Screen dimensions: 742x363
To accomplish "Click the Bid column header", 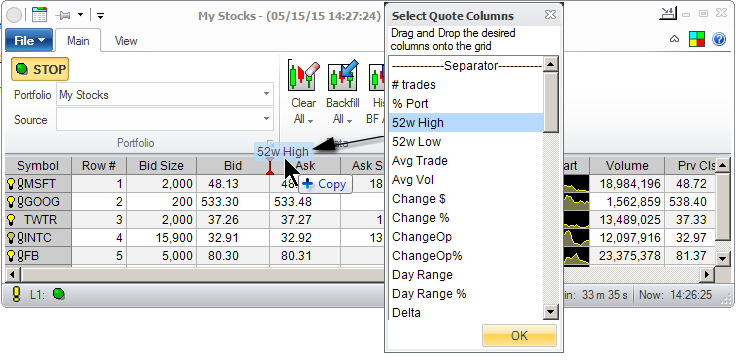I will [233, 166].
